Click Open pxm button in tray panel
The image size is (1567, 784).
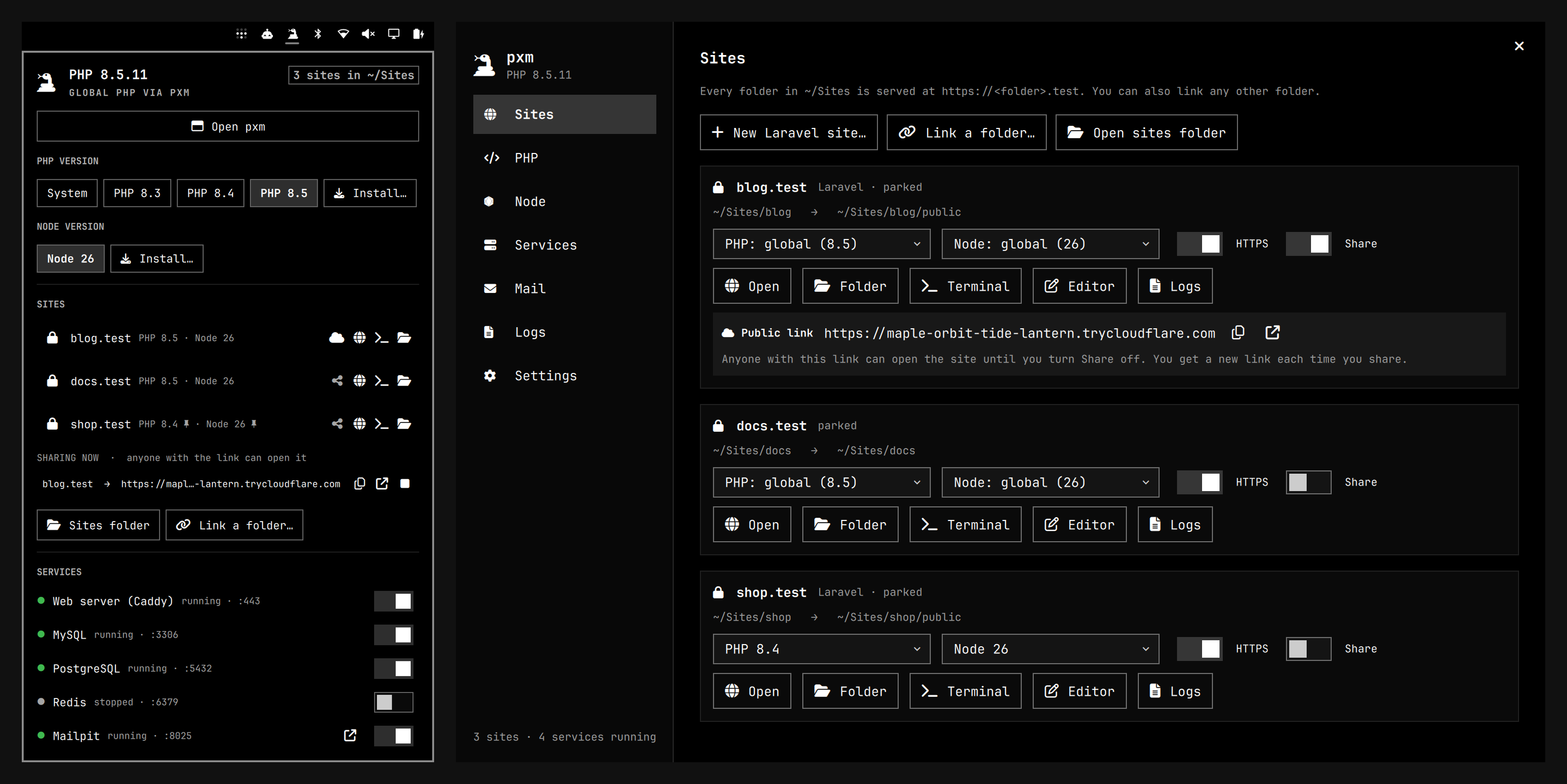[228, 126]
